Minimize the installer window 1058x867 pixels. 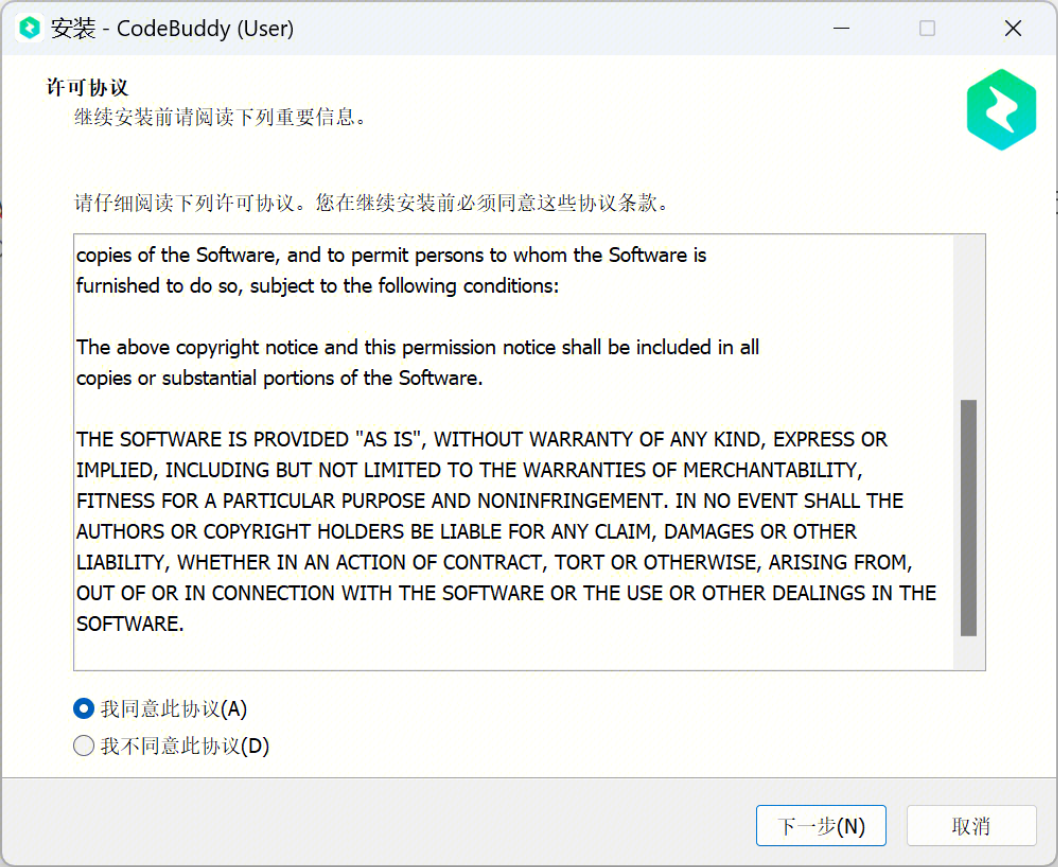coord(841,28)
